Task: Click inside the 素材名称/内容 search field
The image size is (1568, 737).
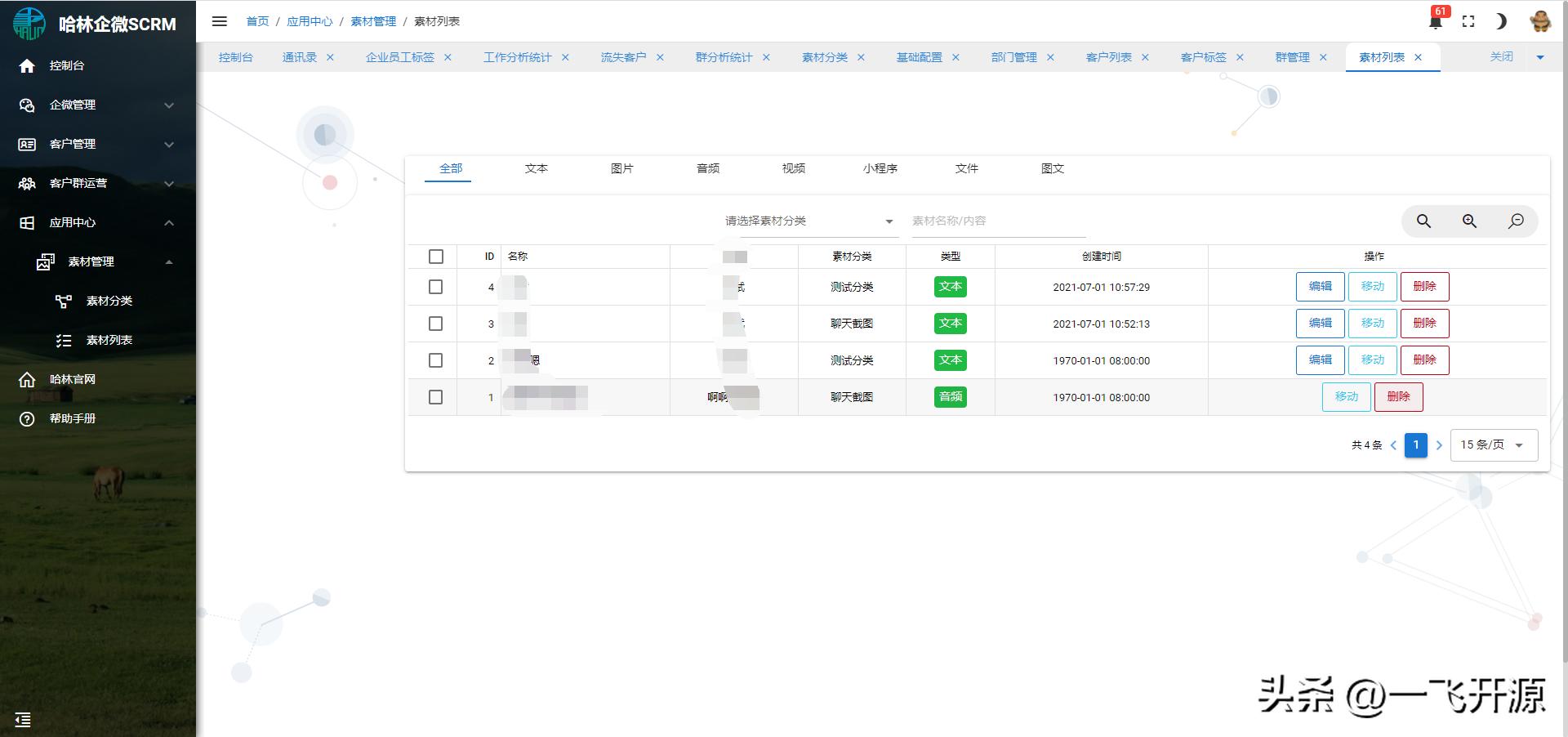Action: point(998,221)
